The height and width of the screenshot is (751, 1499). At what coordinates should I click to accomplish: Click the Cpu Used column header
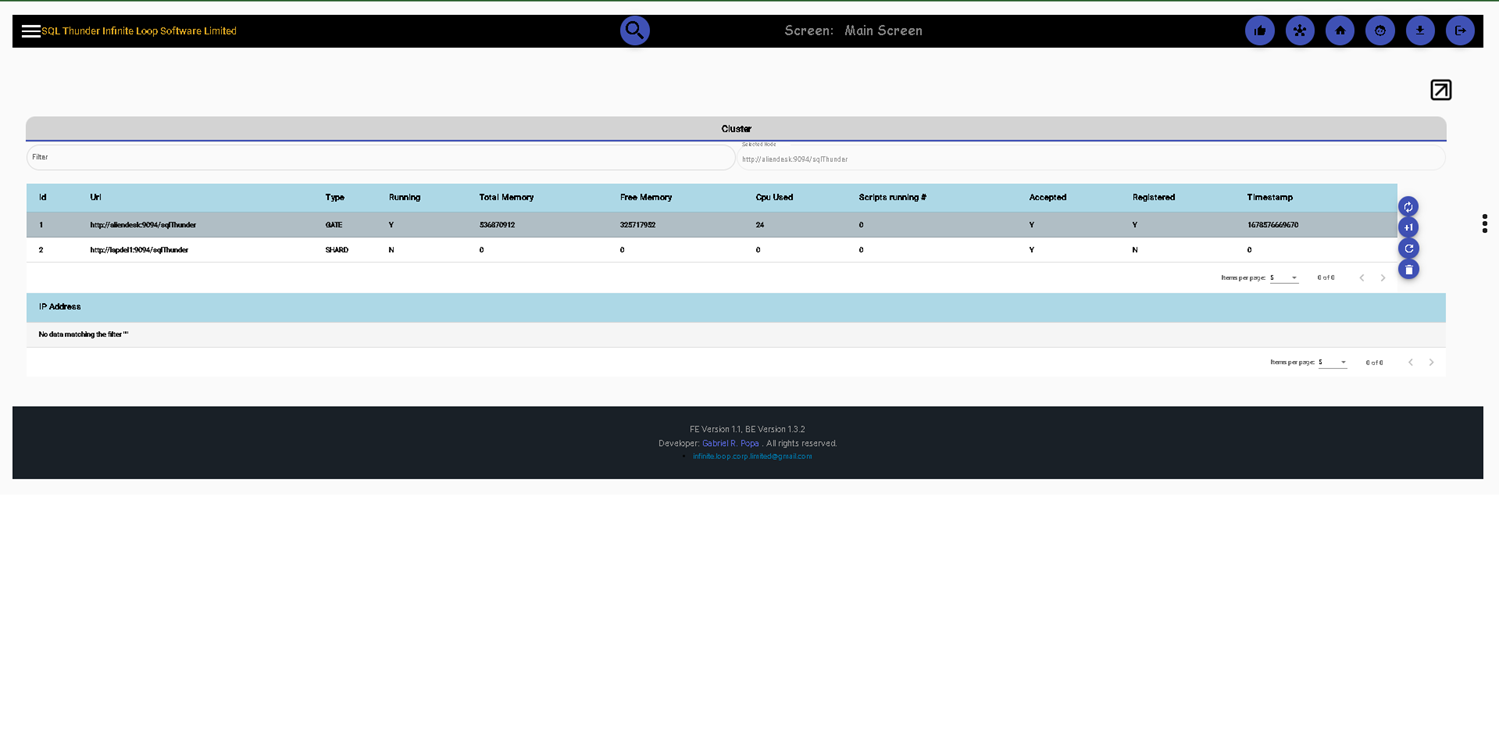775,197
